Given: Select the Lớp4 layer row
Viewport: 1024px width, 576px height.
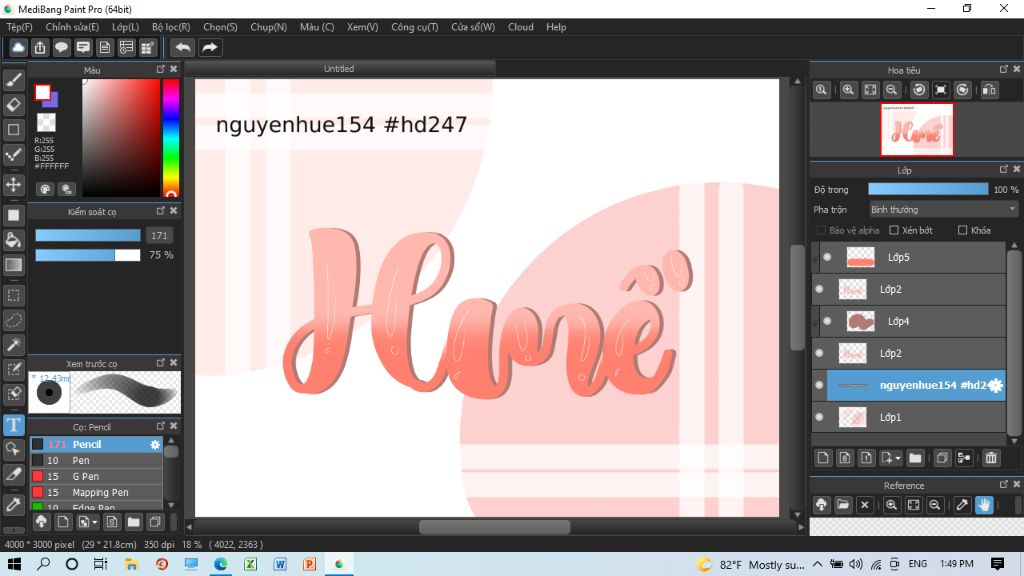Looking at the screenshot, I should click(912, 321).
